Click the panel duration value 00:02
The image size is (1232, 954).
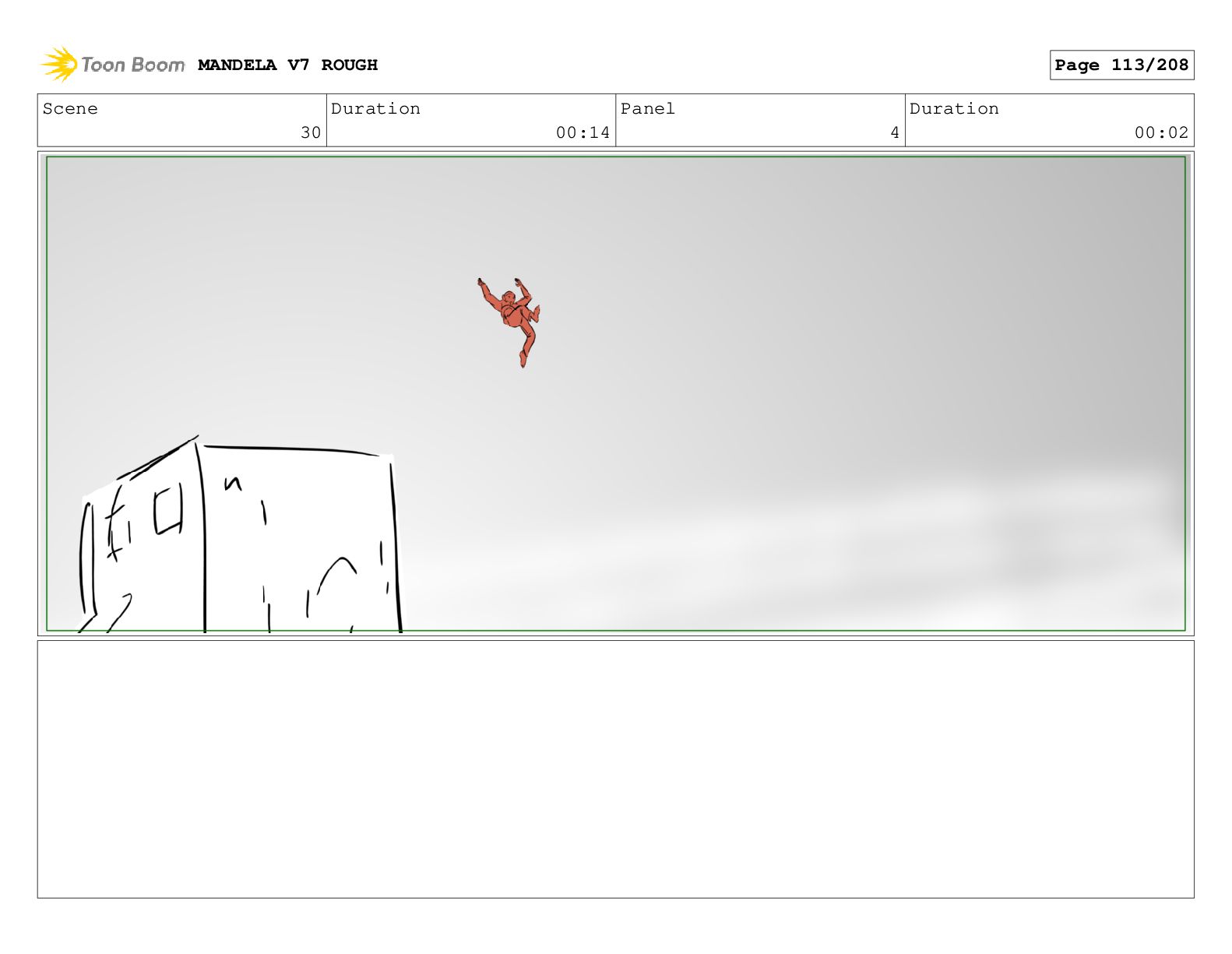coord(1161,133)
